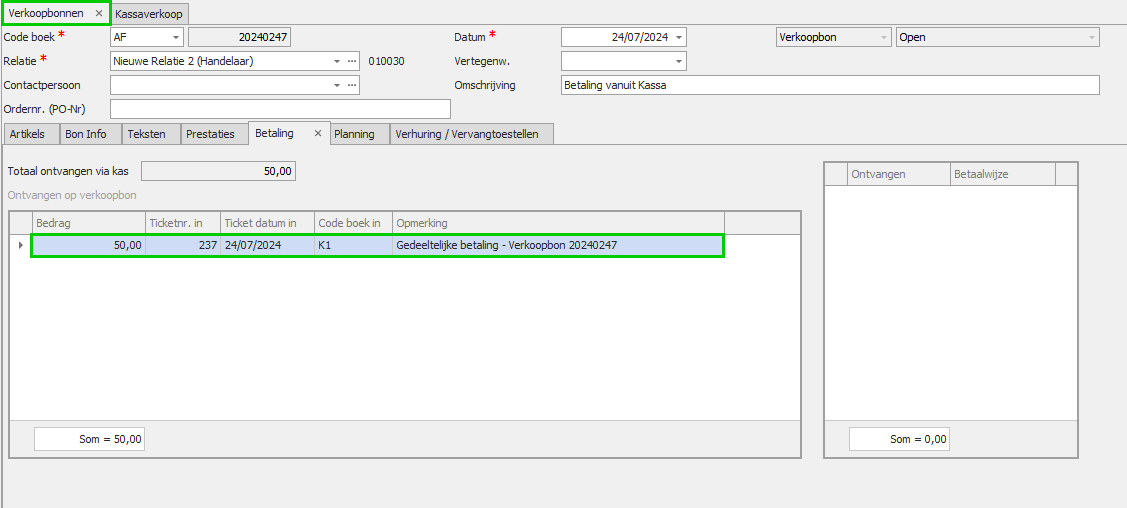Screen dimensions: 1127x508
Task: Close the Verkoopbonnen tab
Action: (x=98, y=14)
